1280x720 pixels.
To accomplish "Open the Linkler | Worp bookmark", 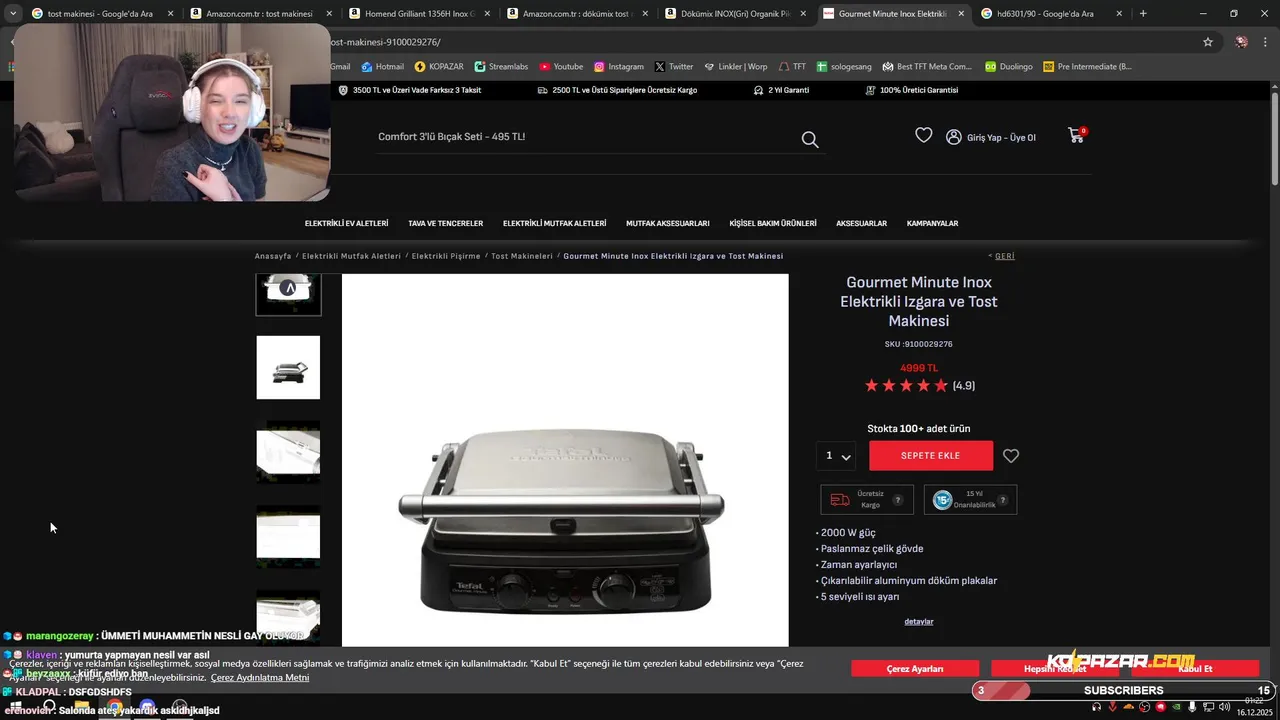I will click(736, 66).
